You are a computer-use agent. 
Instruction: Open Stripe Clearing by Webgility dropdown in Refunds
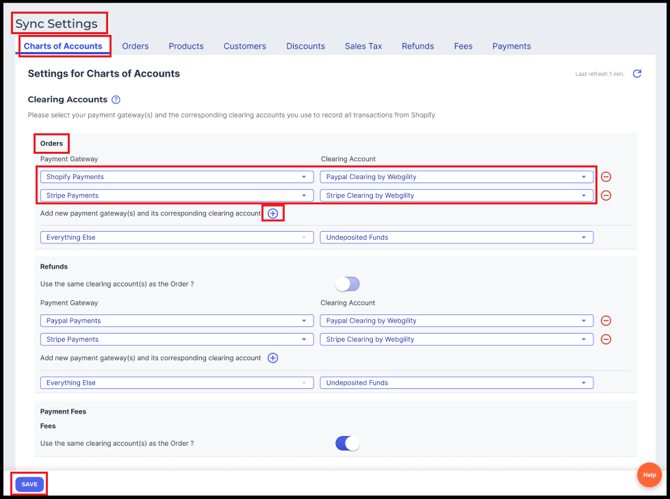pos(456,340)
